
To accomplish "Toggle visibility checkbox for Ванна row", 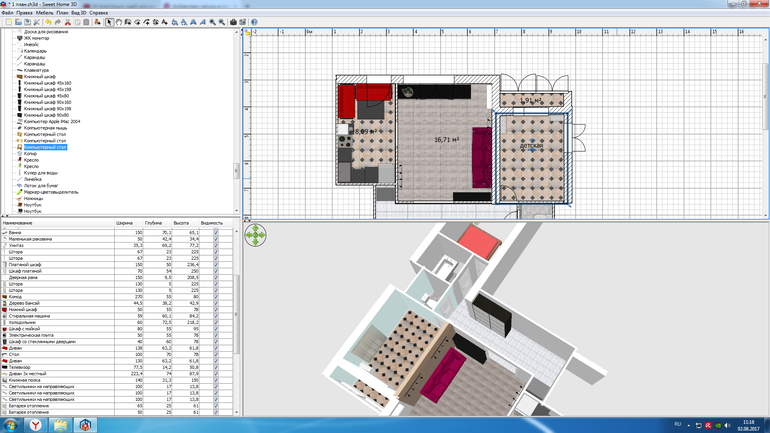I will click(215, 232).
